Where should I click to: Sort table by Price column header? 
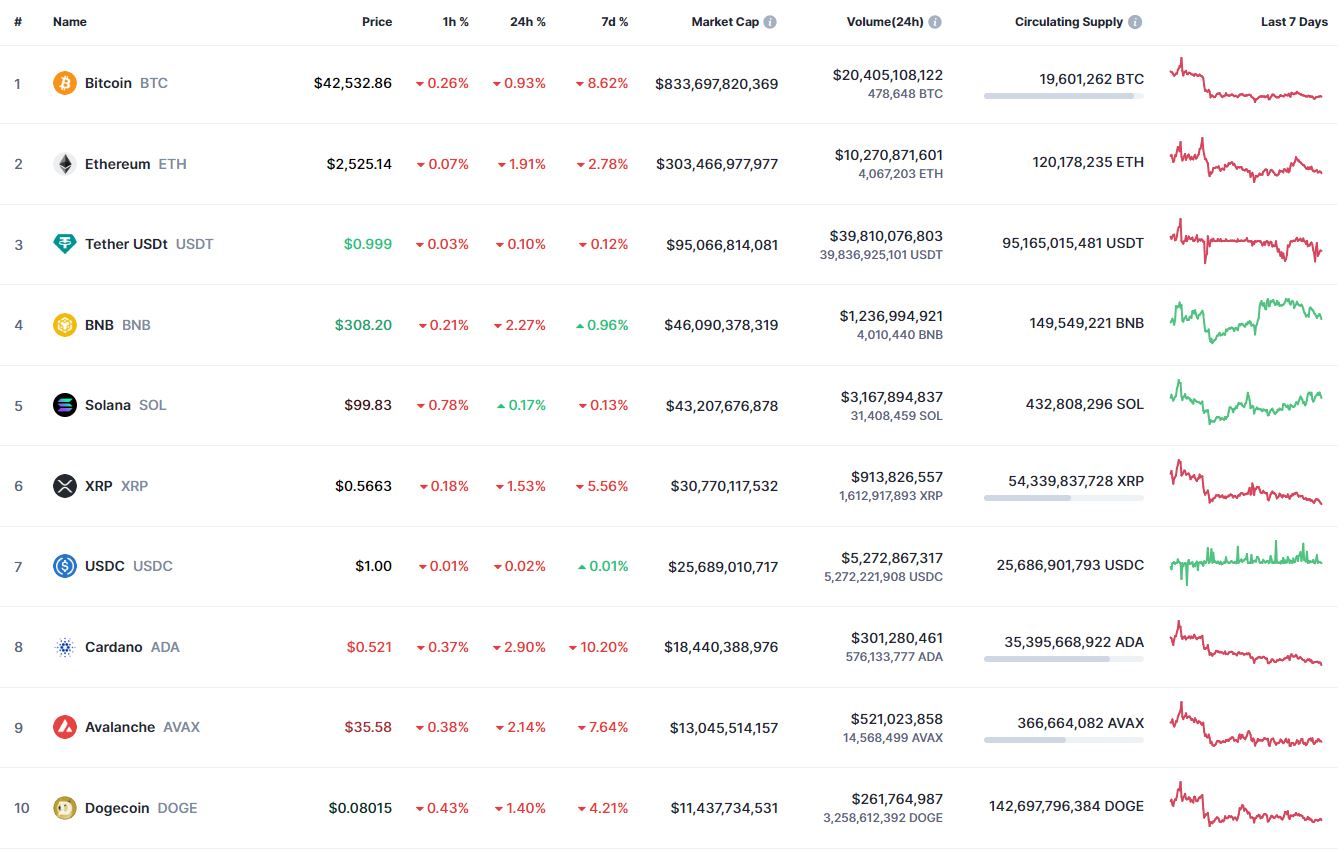click(377, 22)
